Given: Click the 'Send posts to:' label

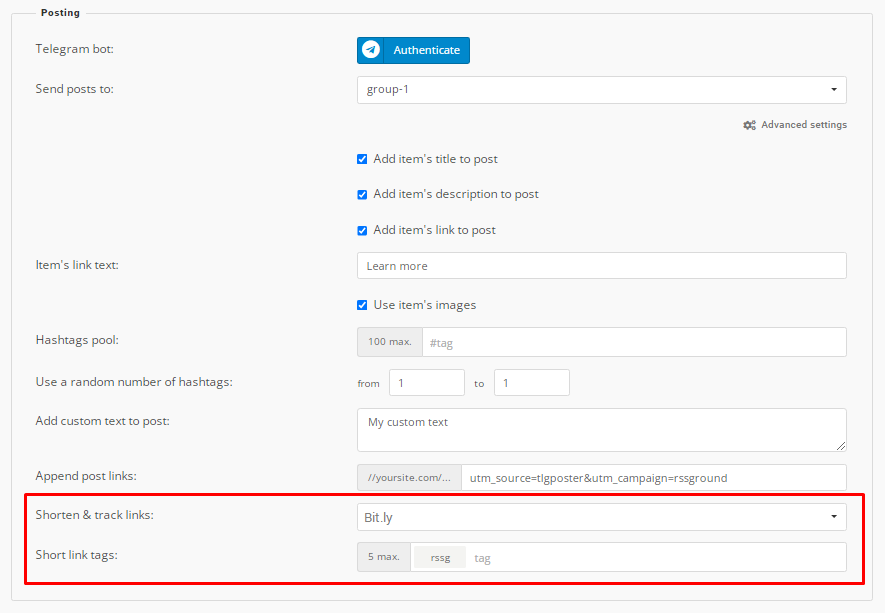Looking at the screenshot, I should click(75, 89).
